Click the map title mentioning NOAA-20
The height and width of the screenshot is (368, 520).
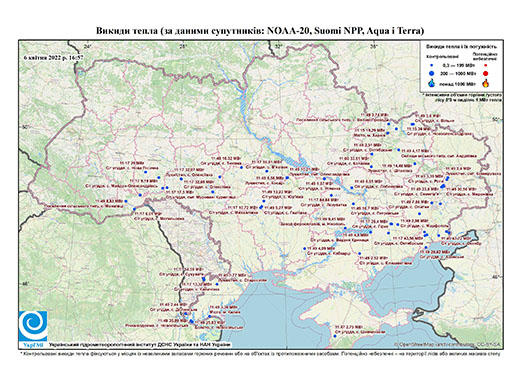click(260, 31)
